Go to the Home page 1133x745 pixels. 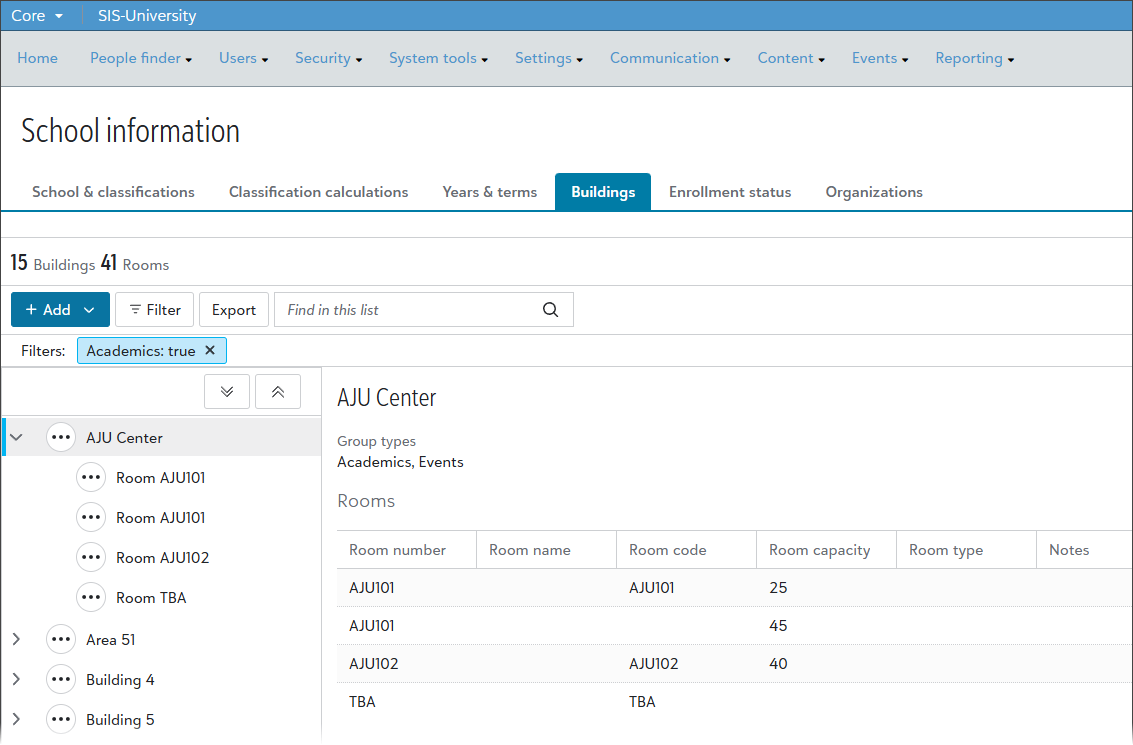(x=38, y=59)
